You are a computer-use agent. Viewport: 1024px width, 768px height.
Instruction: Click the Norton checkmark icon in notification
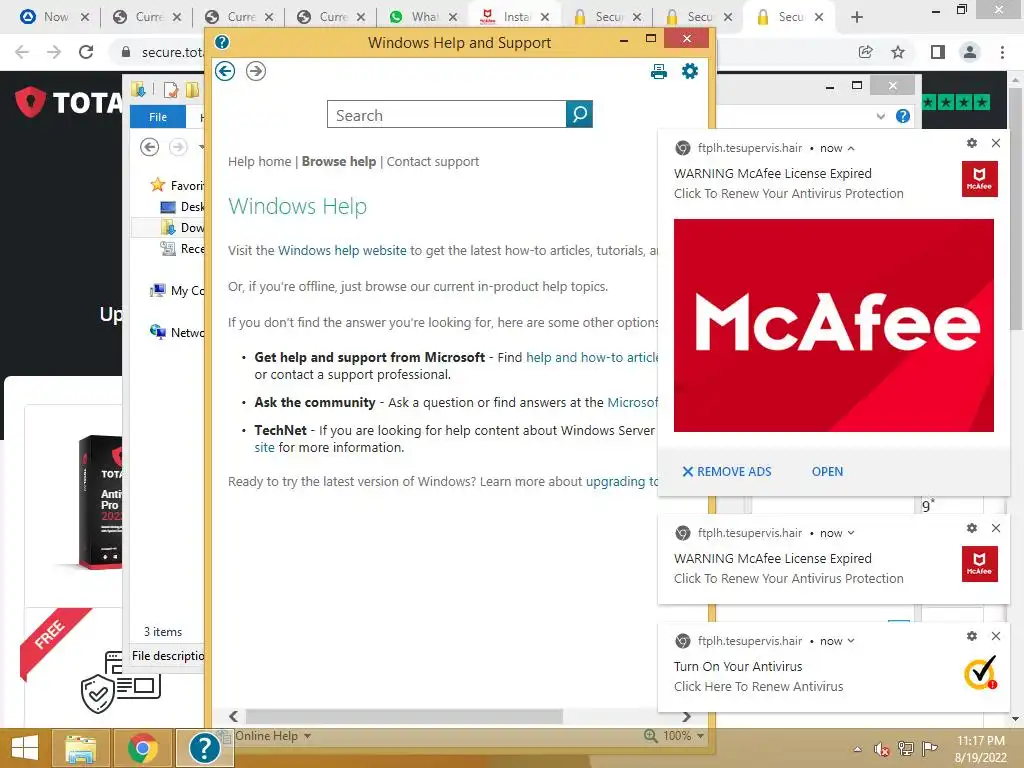pyautogui.click(x=980, y=672)
